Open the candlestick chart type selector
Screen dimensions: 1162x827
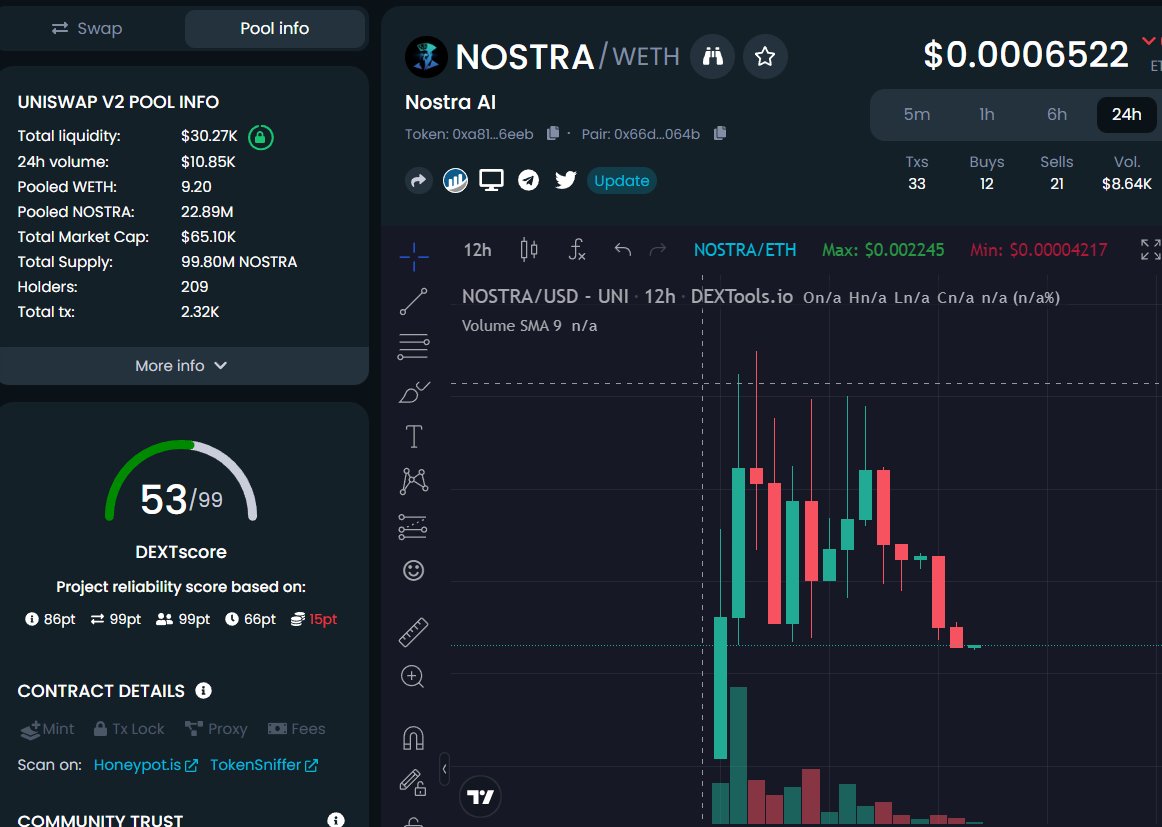(x=528, y=250)
